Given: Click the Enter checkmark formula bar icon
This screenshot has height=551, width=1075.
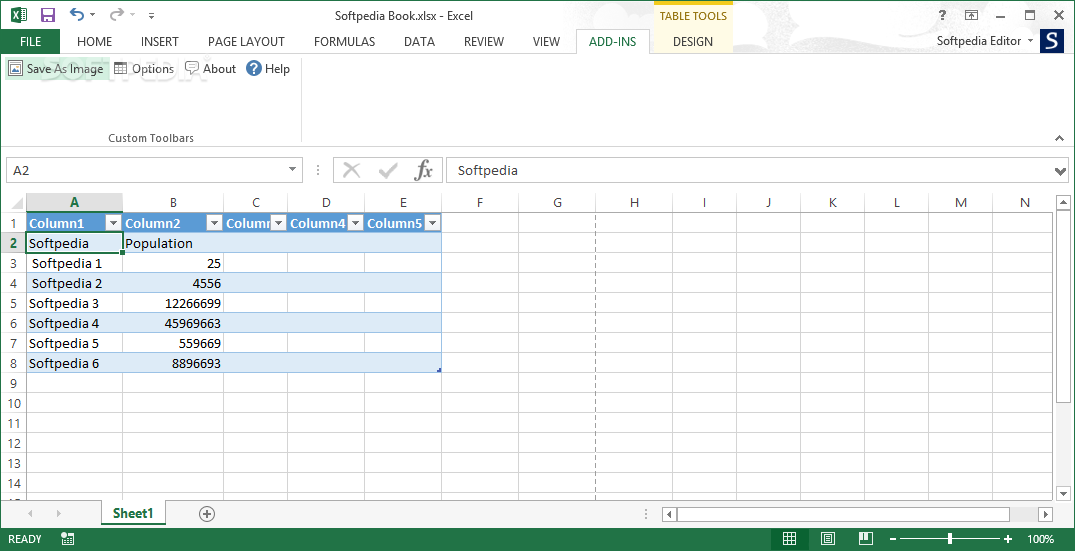Looking at the screenshot, I should [x=388, y=171].
